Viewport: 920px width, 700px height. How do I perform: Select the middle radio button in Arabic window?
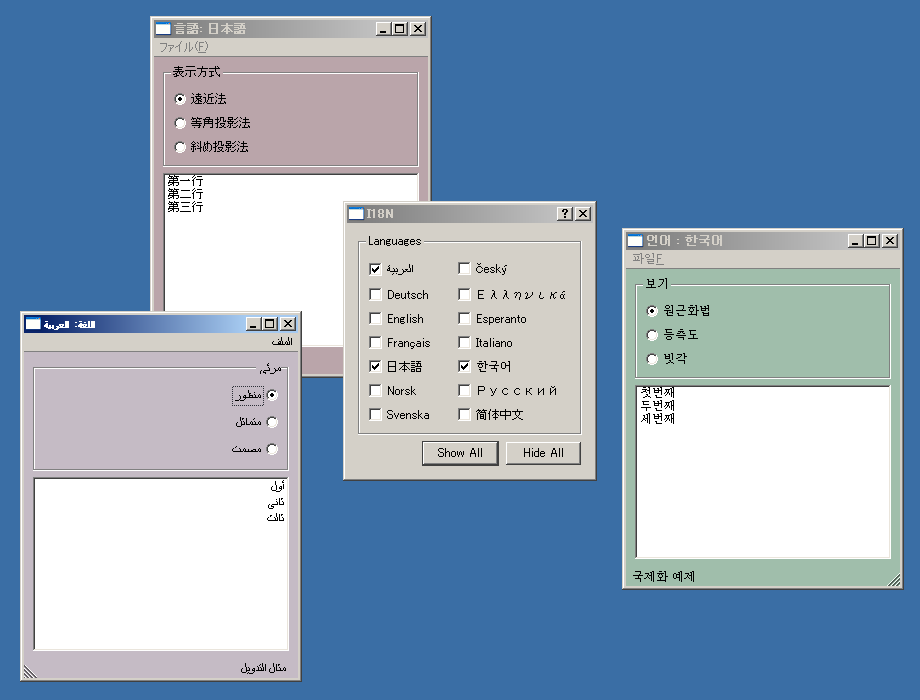tap(272, 423)
